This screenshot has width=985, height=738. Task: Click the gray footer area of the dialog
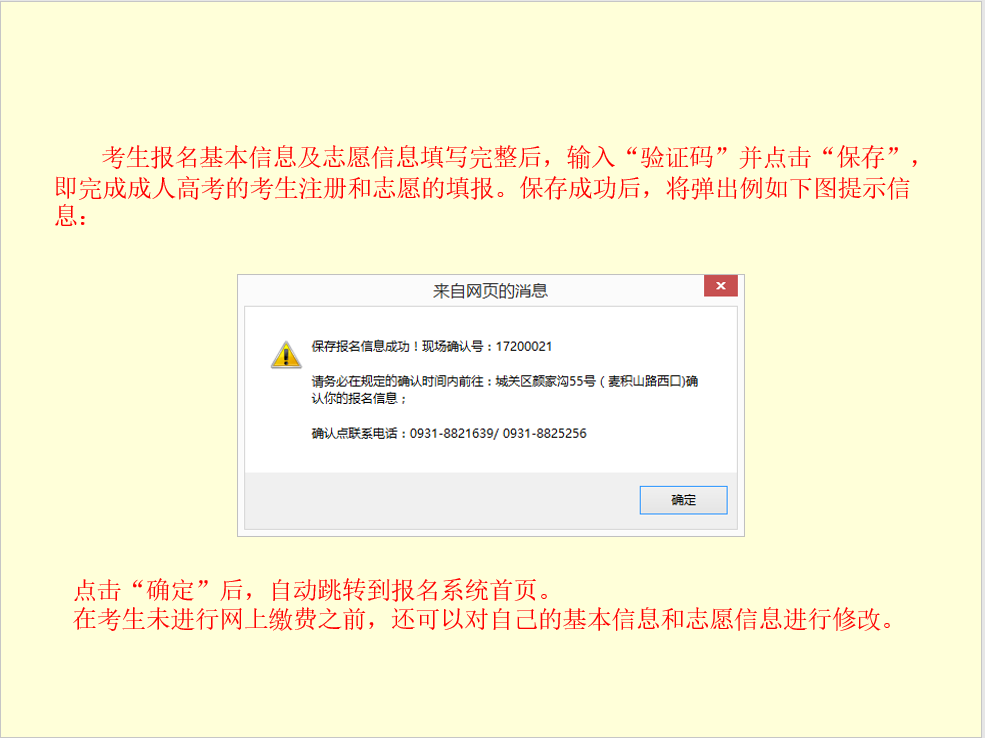coord(440,501)
